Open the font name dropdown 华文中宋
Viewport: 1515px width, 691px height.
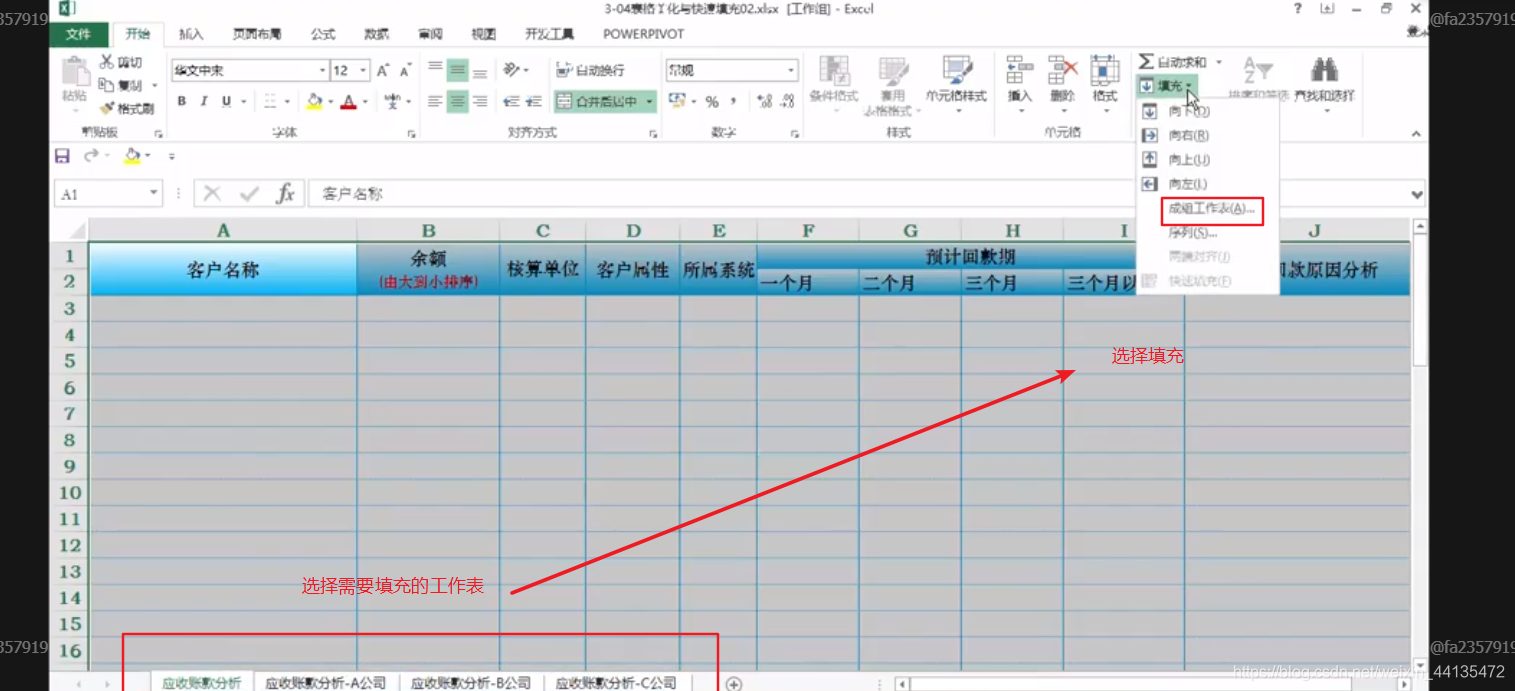tap(323, 70)
